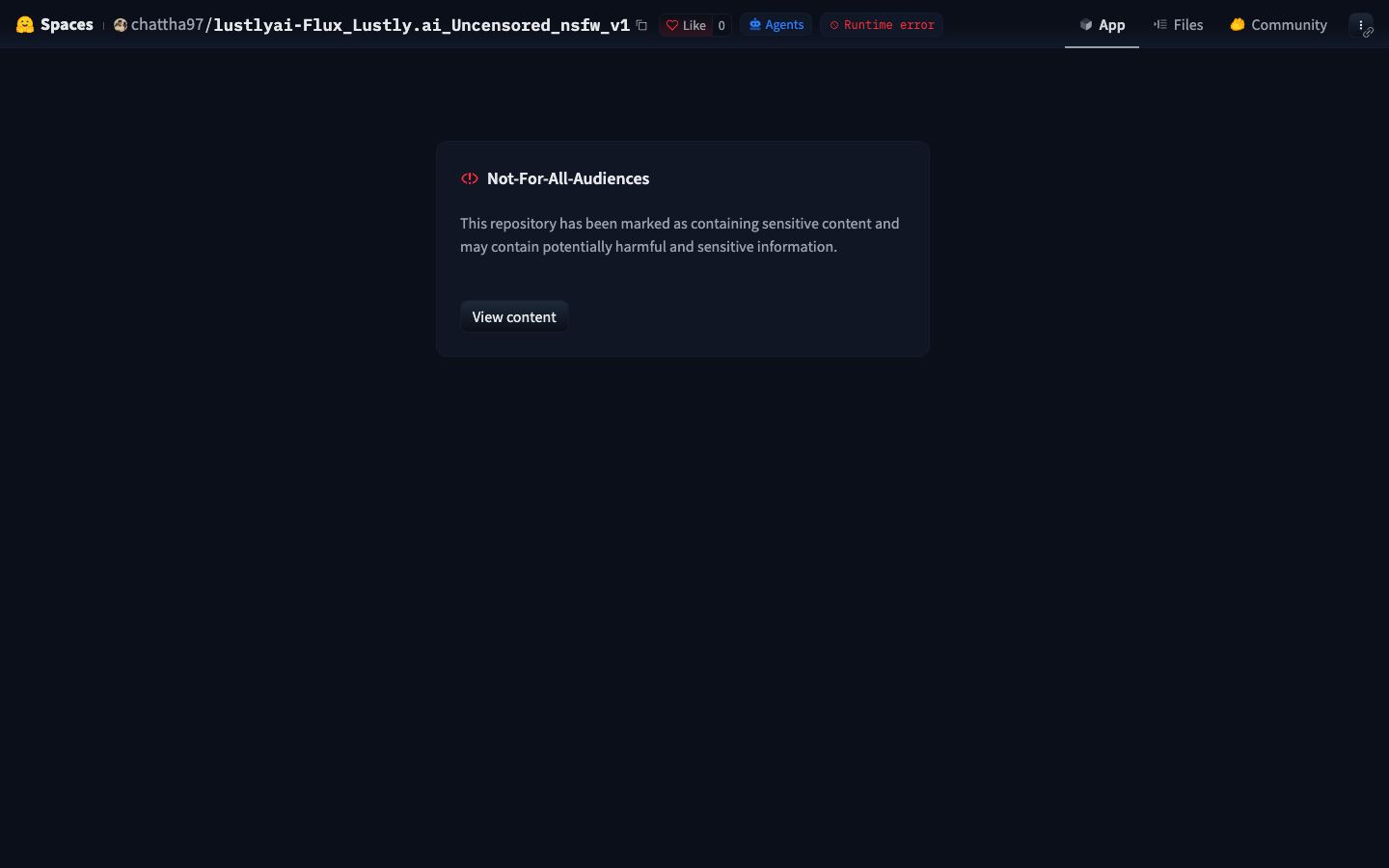The height and width of the screenshot is (868, 1389).
Task: Click the Hugging Face logo icon
Action: (x=25, y=25)
